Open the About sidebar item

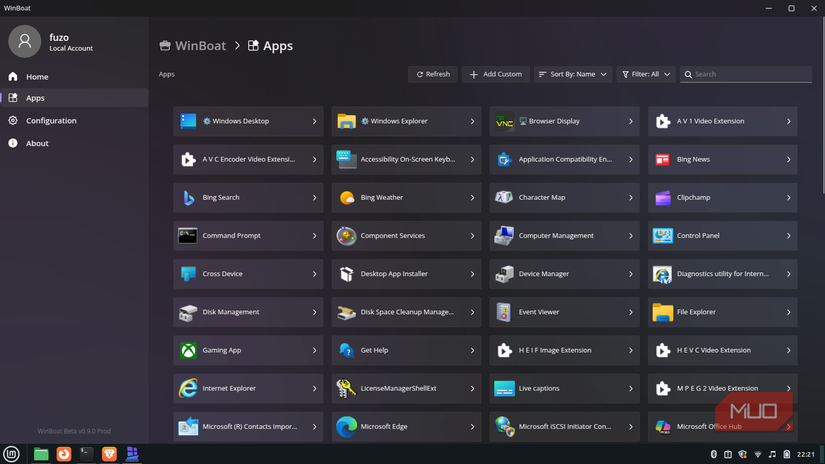pyautogui.click(x=37, y=144)
